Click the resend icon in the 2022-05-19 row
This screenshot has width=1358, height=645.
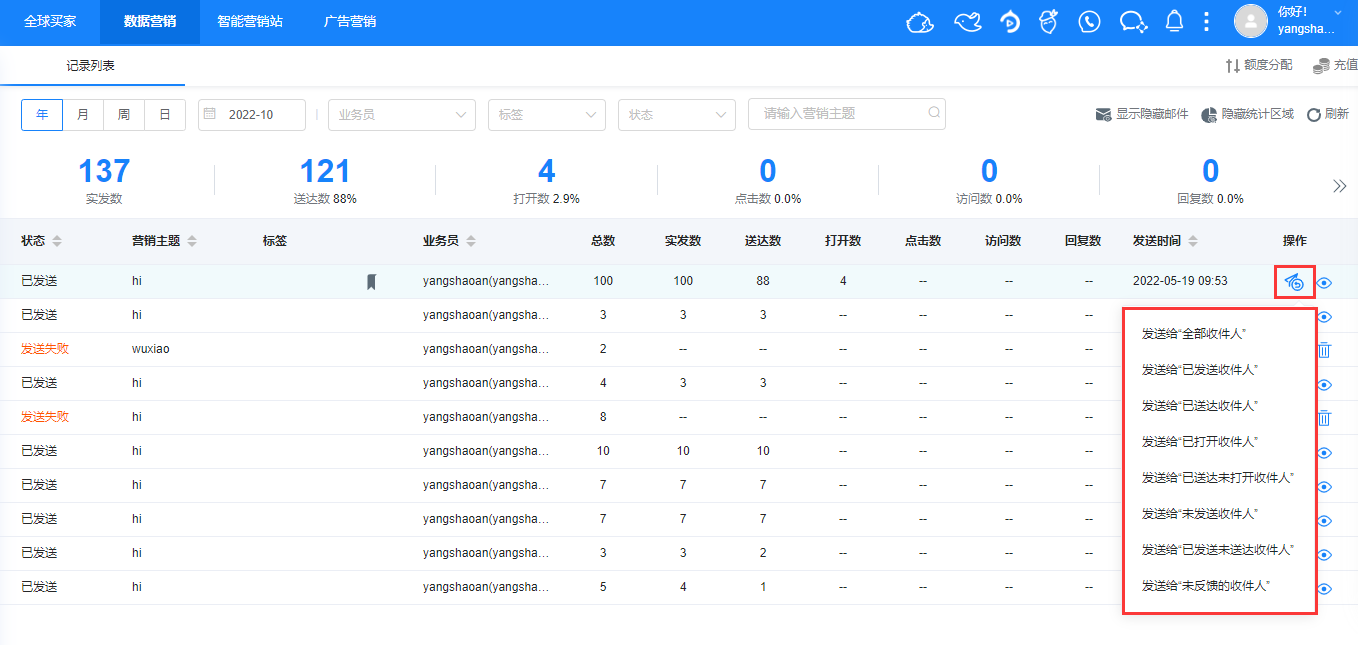point(1294,282)
